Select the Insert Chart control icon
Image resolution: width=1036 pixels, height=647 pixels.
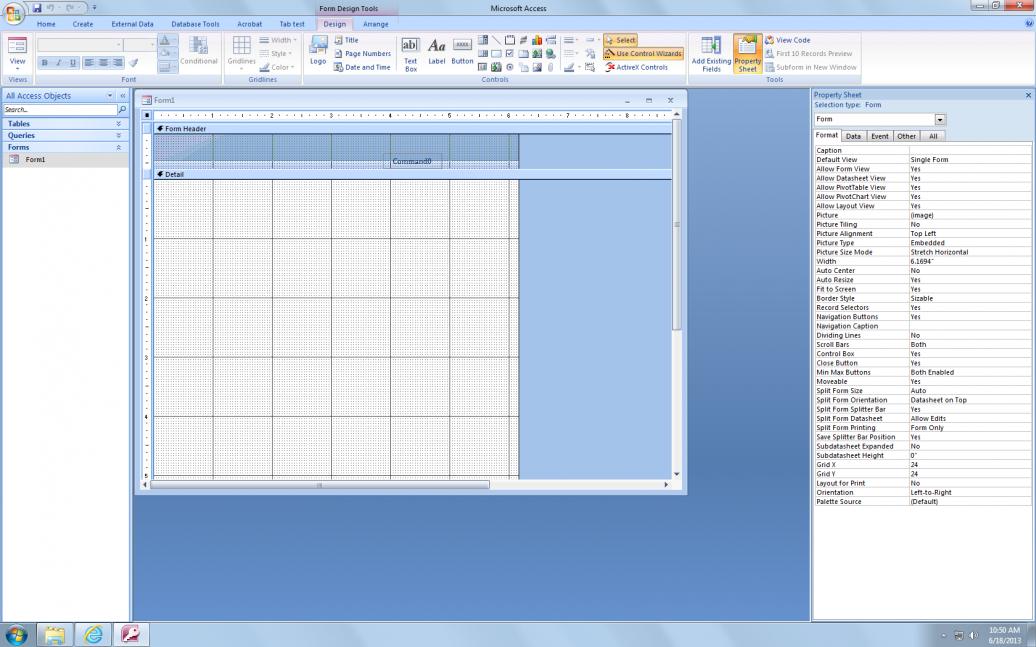(536, 40)
